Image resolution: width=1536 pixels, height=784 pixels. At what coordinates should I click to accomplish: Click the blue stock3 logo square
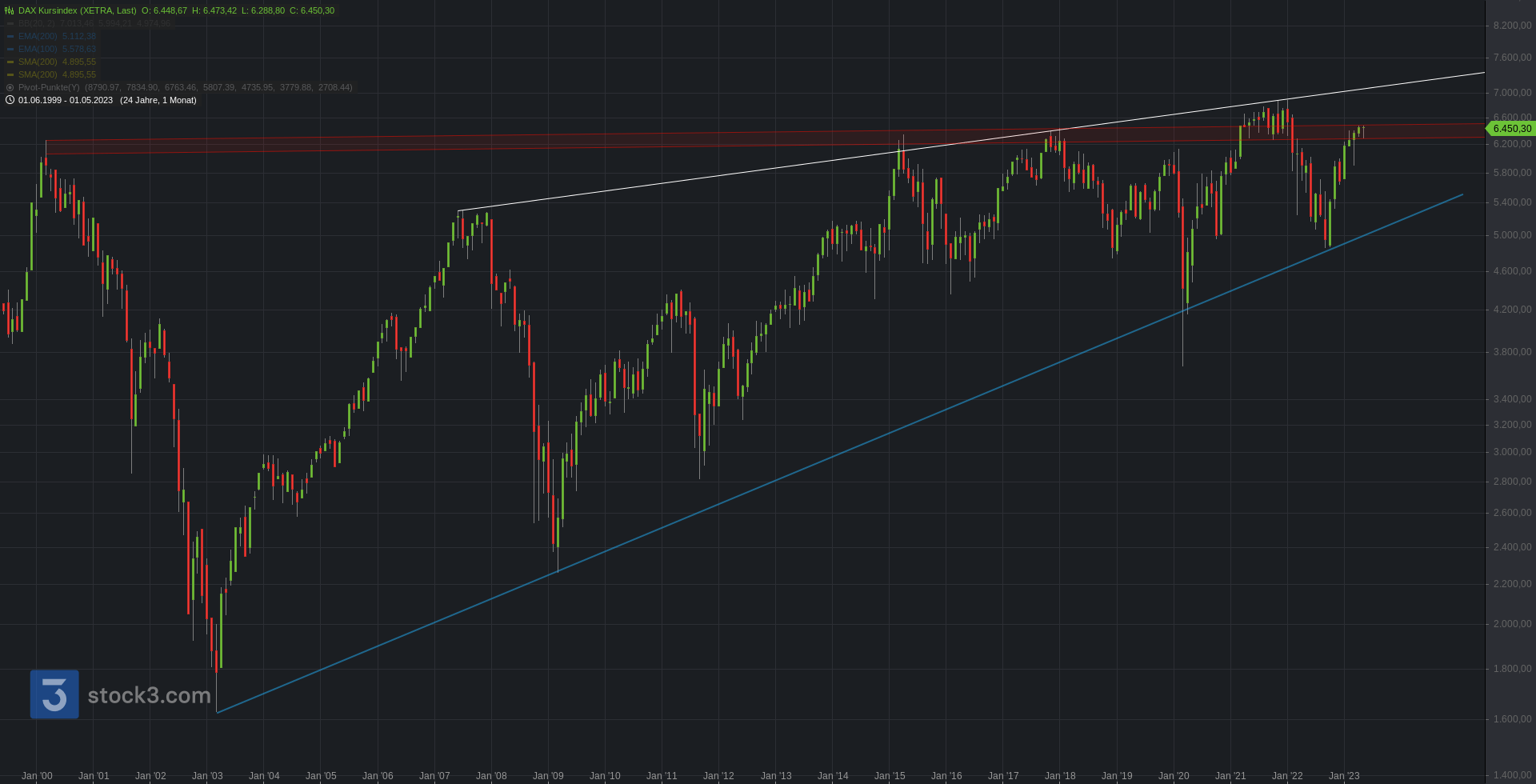[54, 694]
